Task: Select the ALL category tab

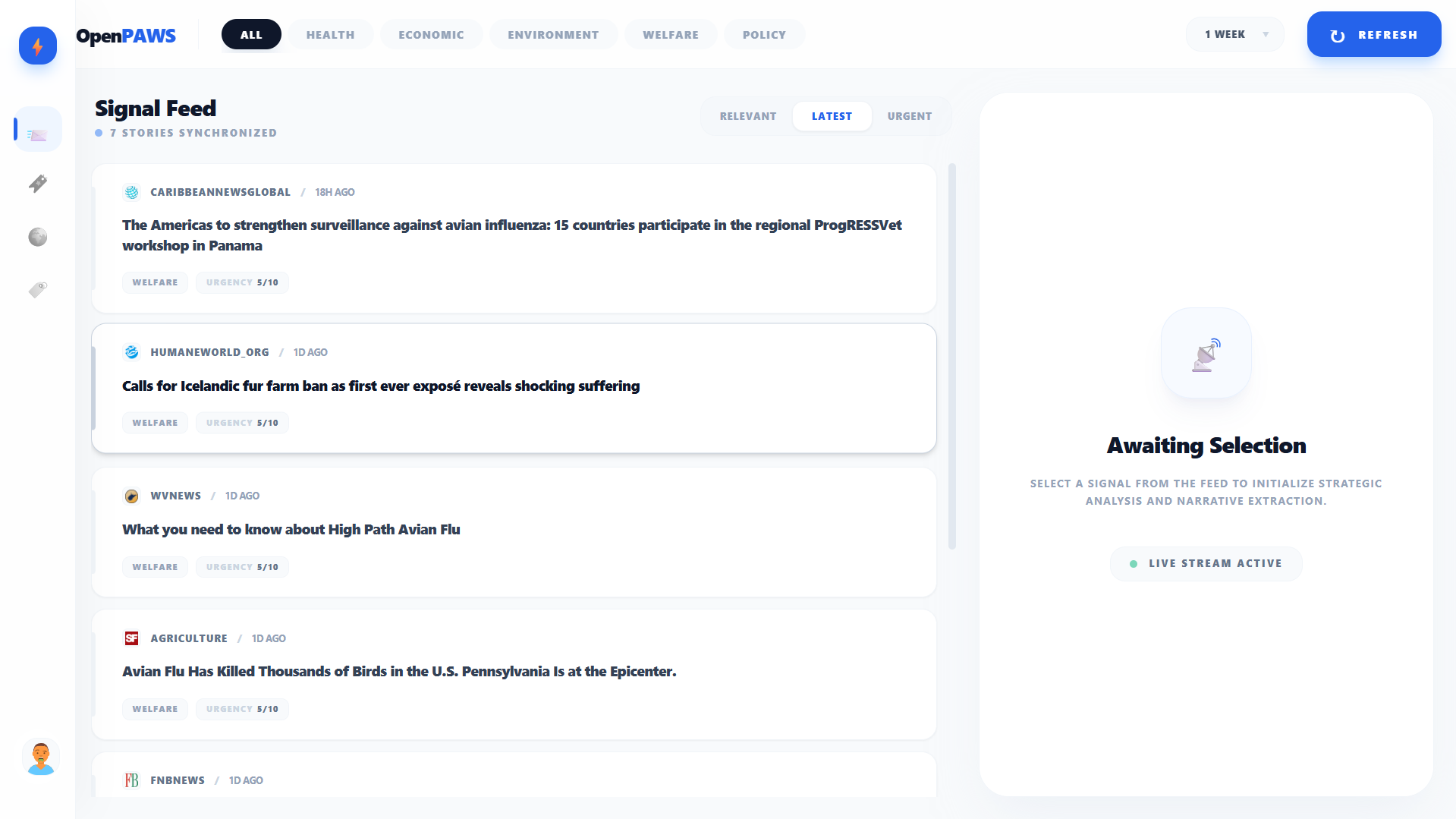Action: (251, 34)
